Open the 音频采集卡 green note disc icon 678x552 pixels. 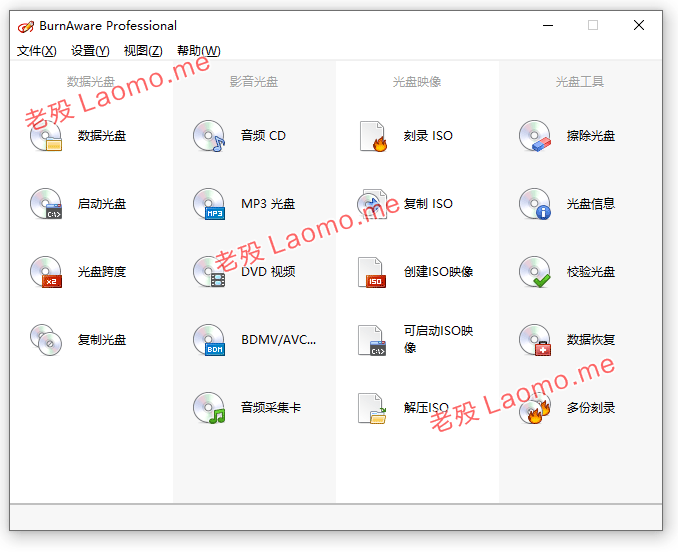[209, 408]
